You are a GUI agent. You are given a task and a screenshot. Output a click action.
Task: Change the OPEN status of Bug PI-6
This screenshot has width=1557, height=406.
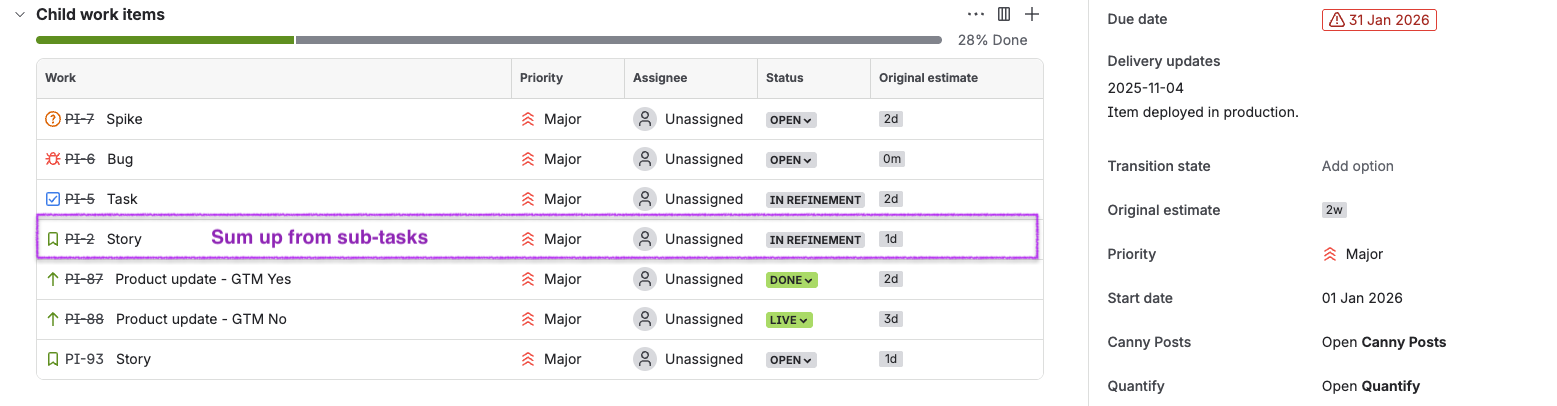pyautogui.click(x=792, y=159)
